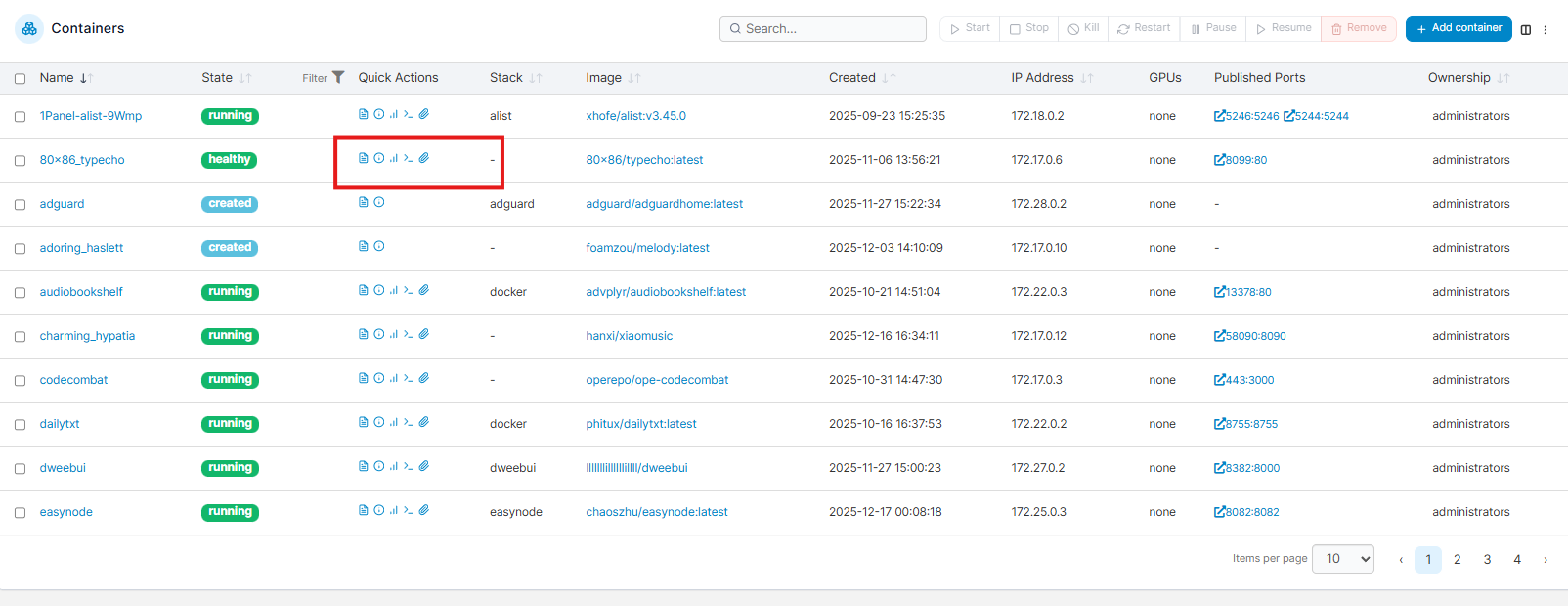1568x606 pixels.
Task: Inspect the adguard container
Action: 379,202
